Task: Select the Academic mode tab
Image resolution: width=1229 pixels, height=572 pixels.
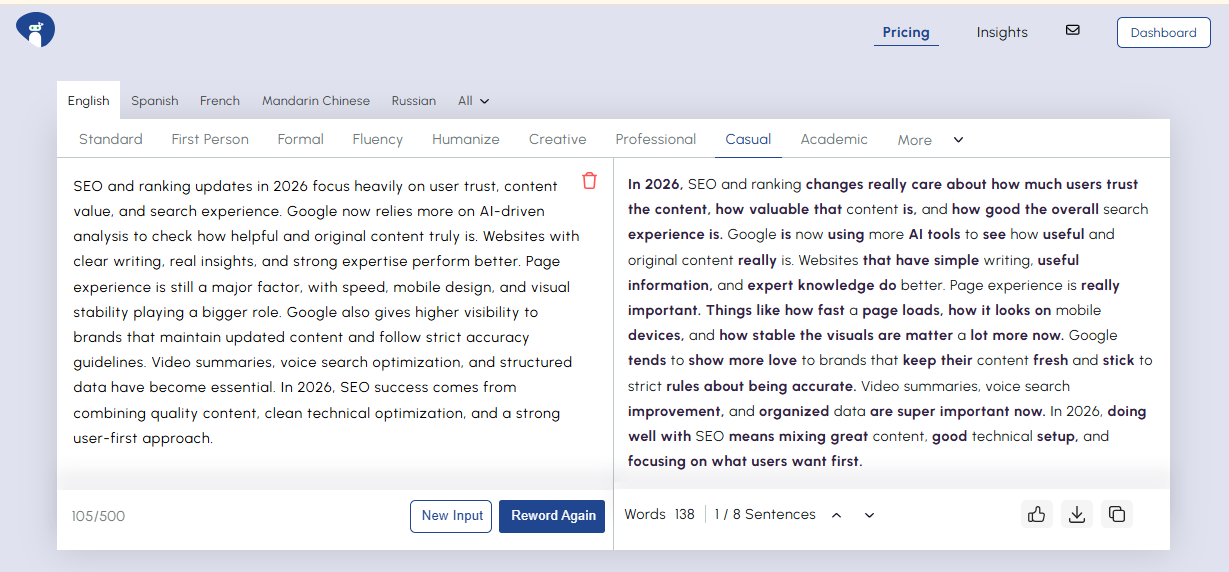Action: click(x=834, y=139)
